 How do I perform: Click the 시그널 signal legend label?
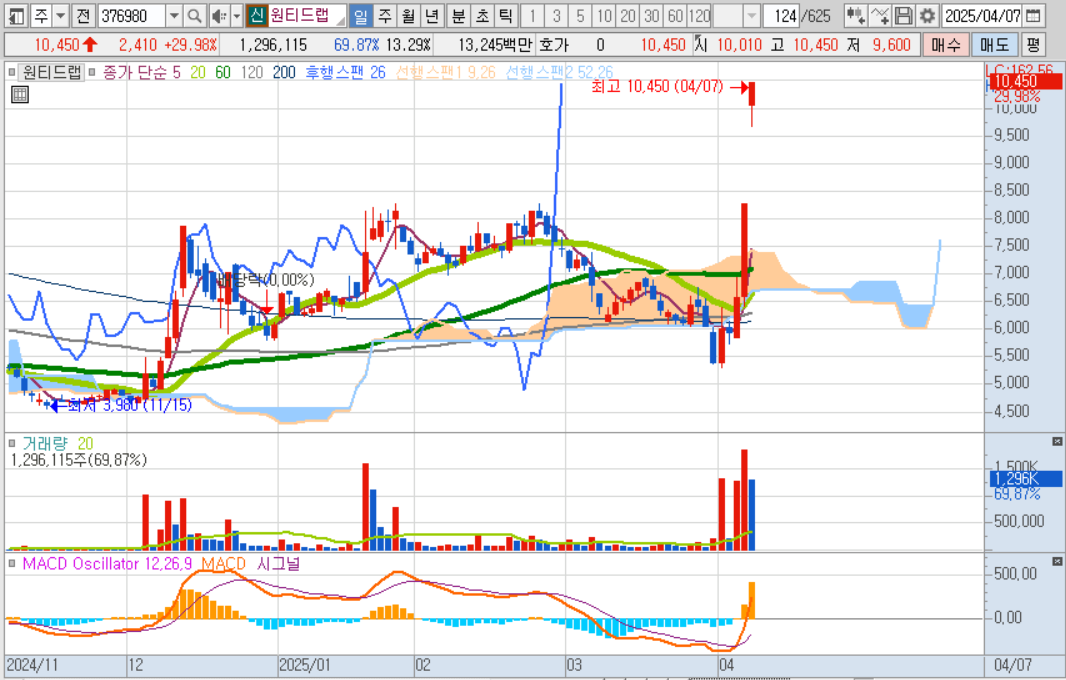tap(277, 564)
